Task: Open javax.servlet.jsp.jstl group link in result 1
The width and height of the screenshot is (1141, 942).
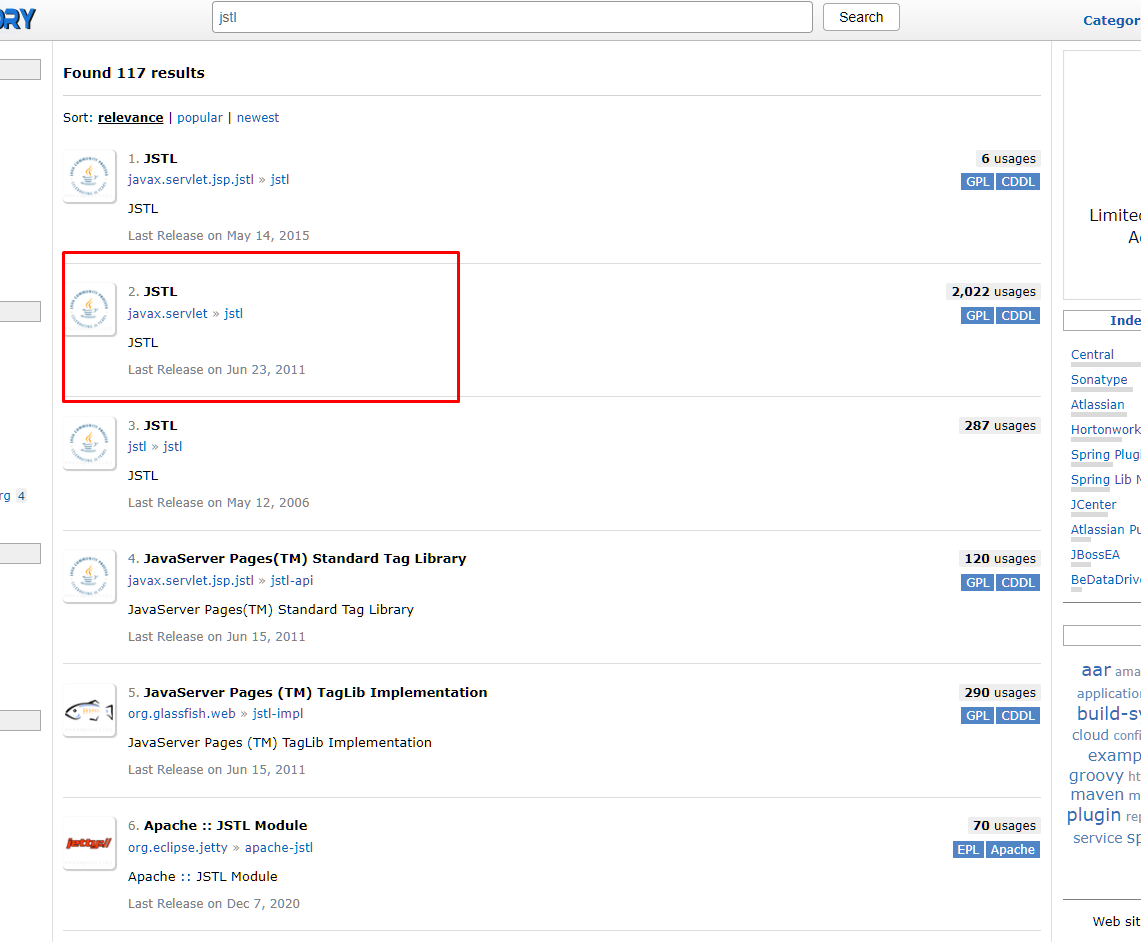Action: pos(191,180)
